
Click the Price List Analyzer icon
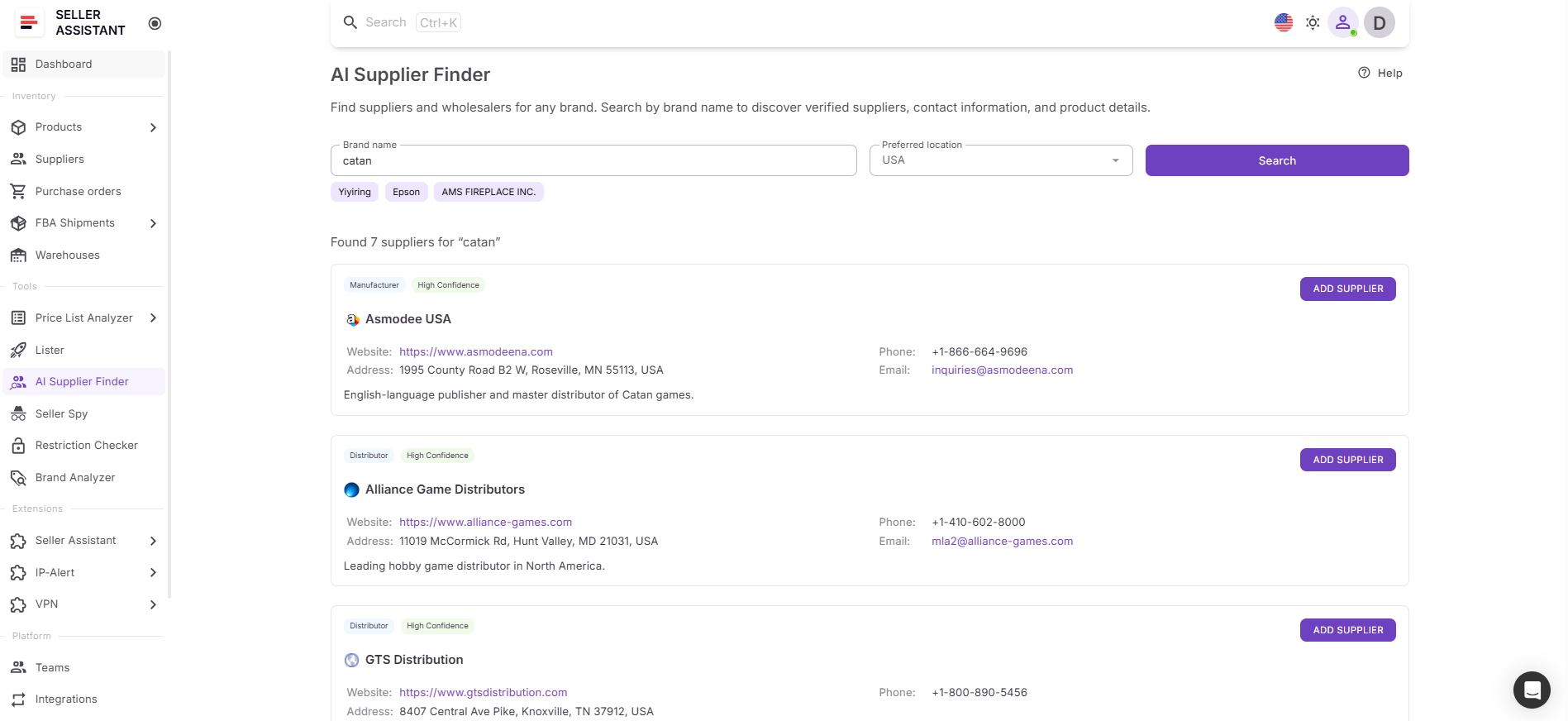point(18,318)
